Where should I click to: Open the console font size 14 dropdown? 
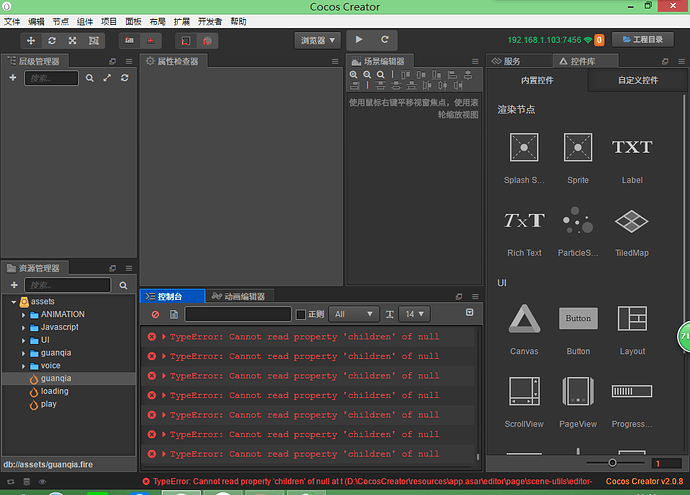click(x=414, y=314)
